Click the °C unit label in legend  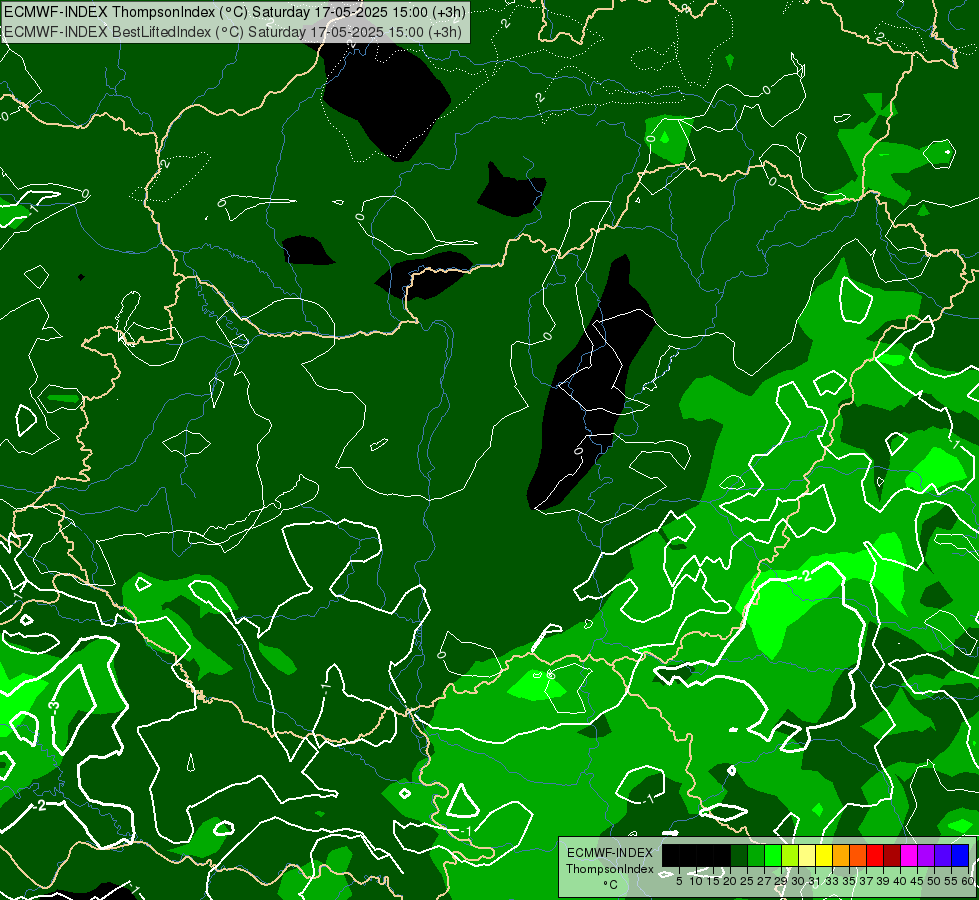[x=610, y=885]
